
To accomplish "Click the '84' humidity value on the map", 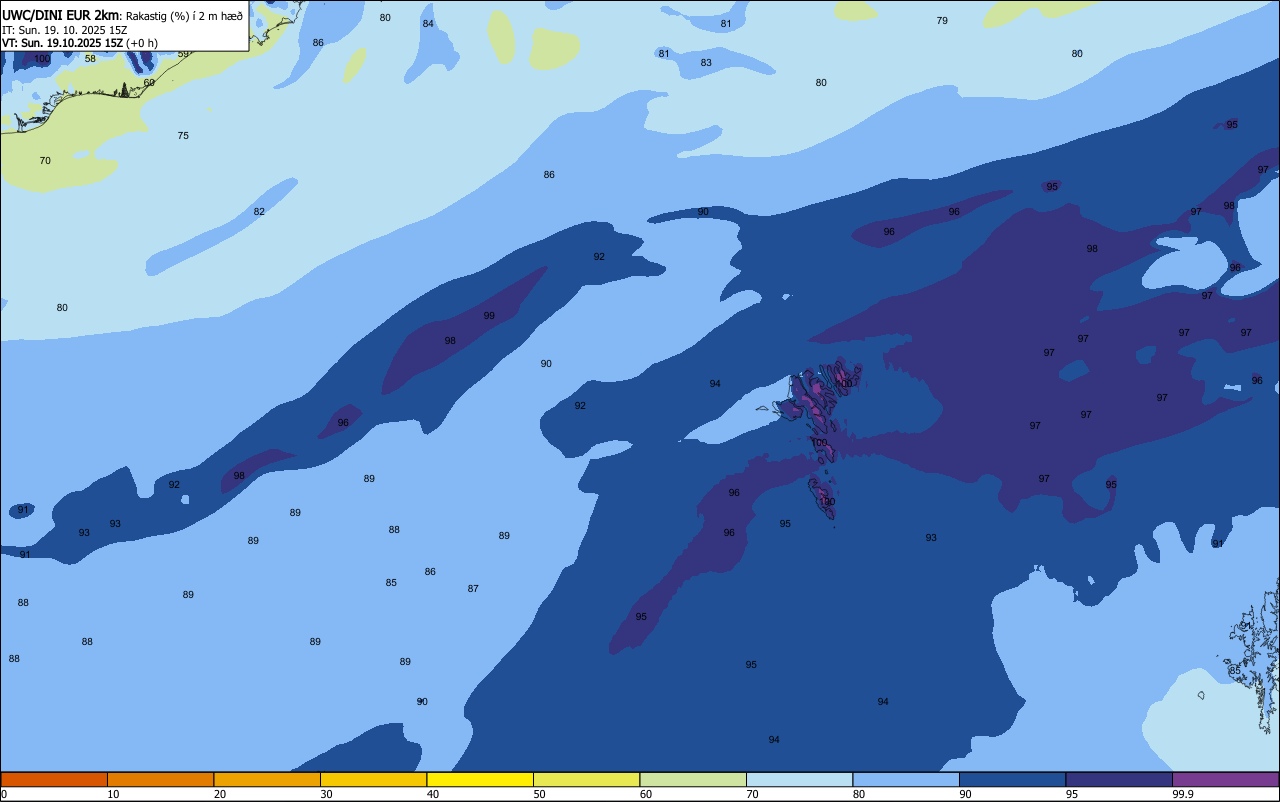I will pos(428,24).
